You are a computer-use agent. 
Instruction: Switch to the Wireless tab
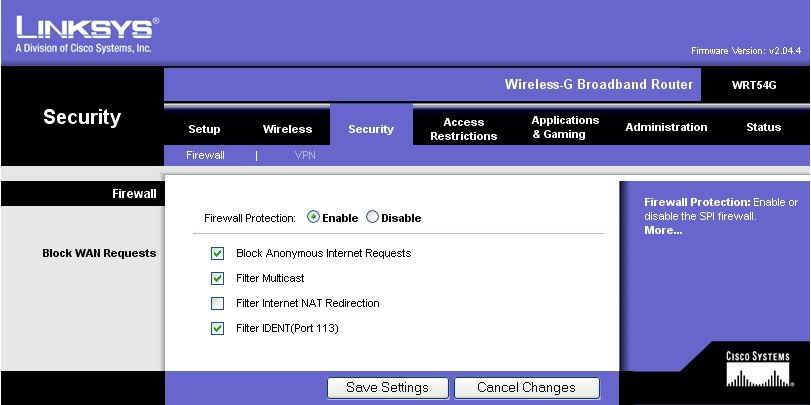tap(287, 129)
